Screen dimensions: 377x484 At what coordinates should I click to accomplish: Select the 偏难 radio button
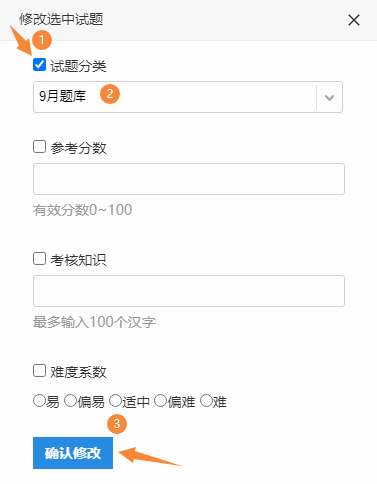coord(160,401)
